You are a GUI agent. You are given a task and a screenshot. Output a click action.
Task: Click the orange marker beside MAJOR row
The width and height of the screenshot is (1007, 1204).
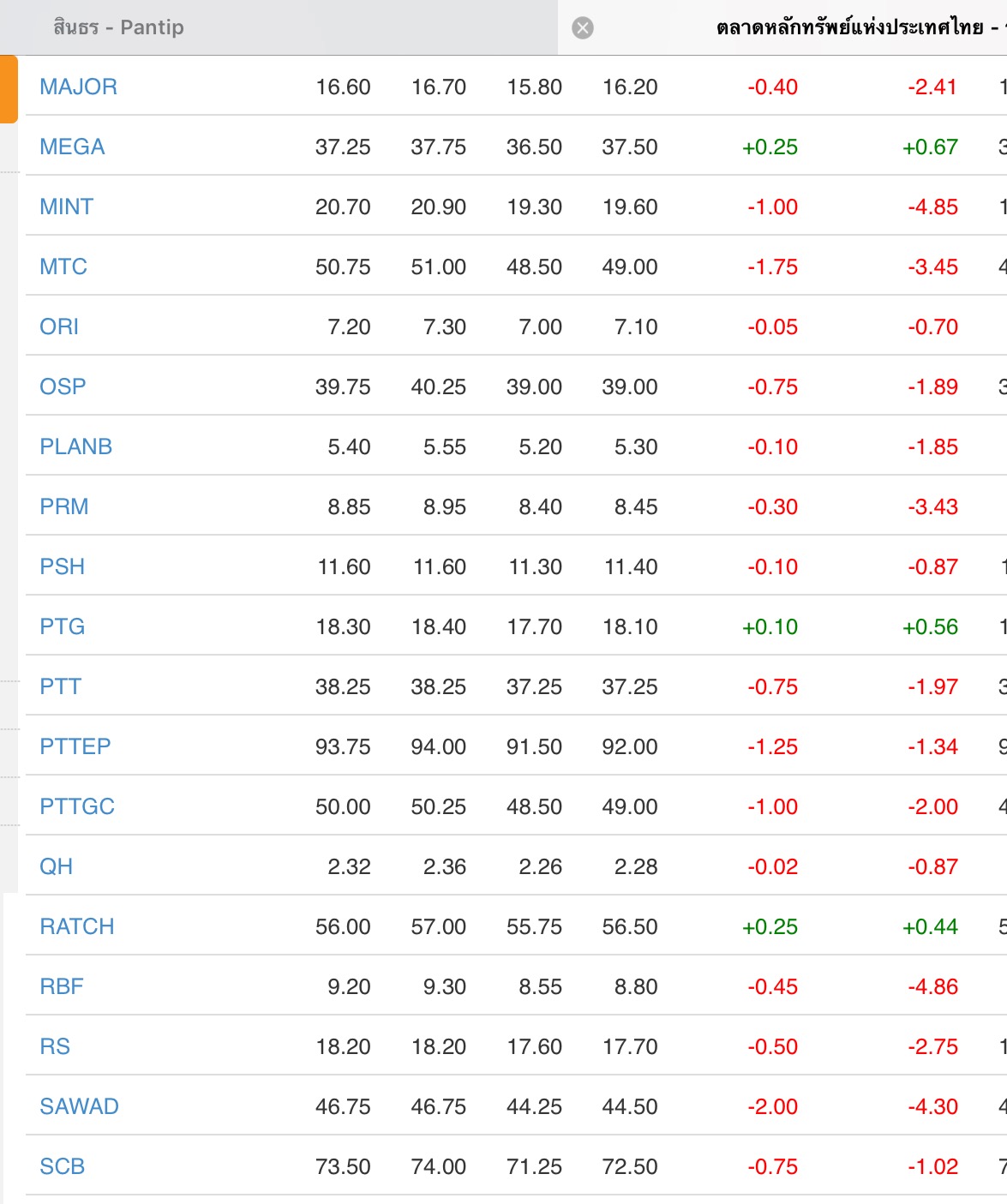point(9,89)
